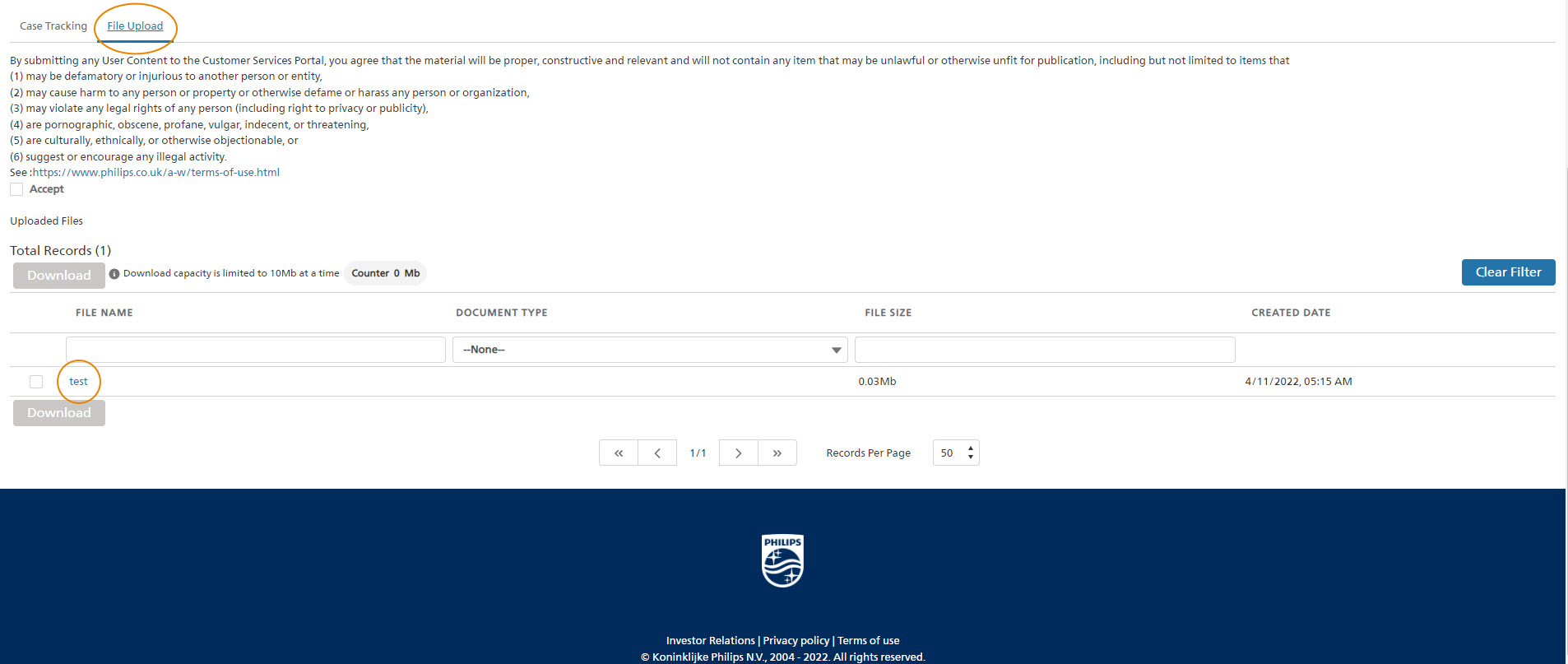Go to first page of records
1568x664 pixels.
619,453
